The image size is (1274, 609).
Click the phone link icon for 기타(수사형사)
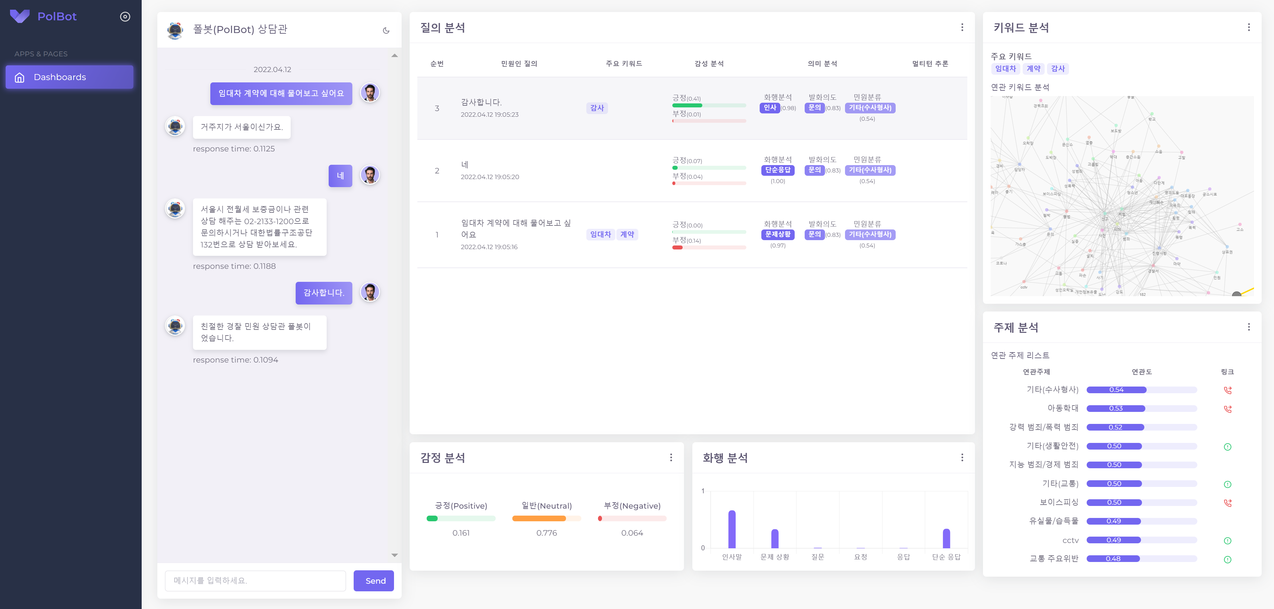(x=1228, y=390)
